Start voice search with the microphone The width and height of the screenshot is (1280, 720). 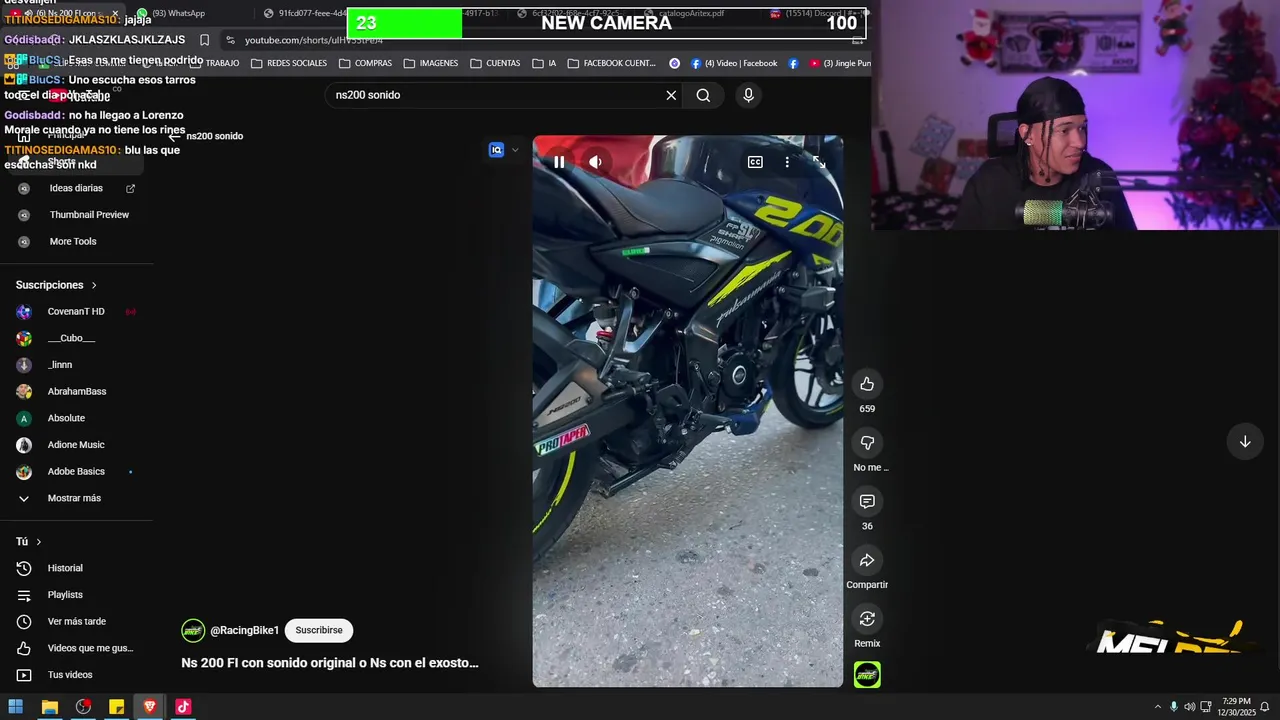[748, 95]
